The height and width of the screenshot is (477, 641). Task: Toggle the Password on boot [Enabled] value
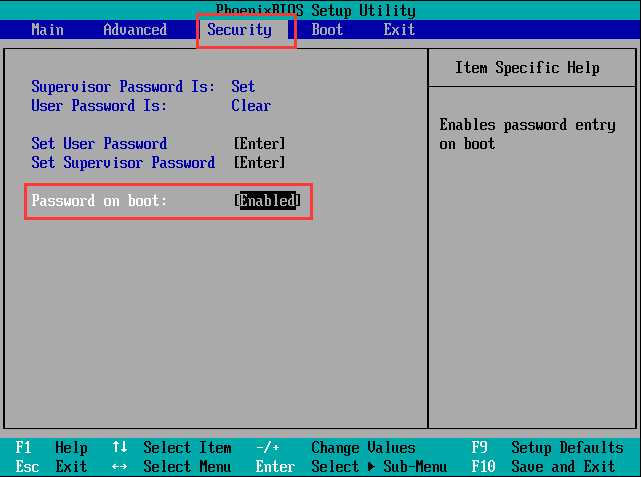267,201
